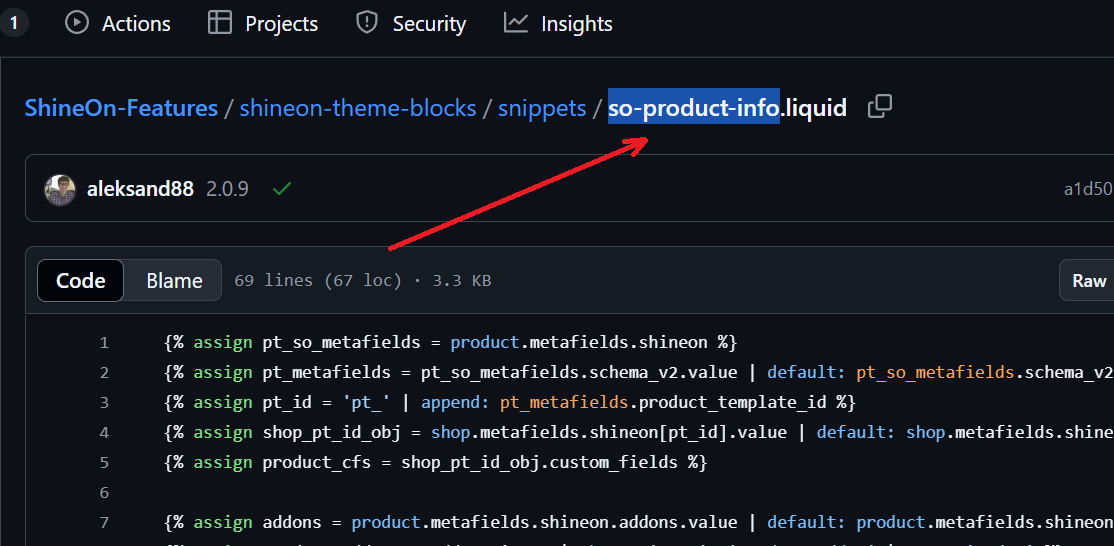Screen dimensions: 1114x546
Task: Click the Actions play icon
Action: pyautogui.click(x=77, y=23)
